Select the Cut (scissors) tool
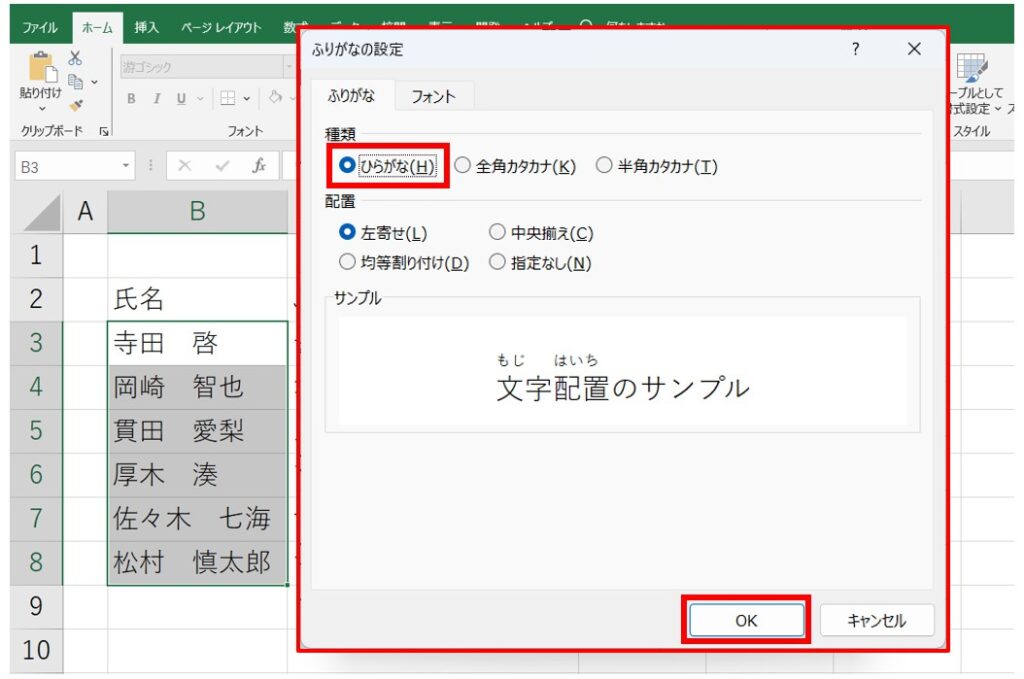The image size is (1024, 679). tap(74, 59)
